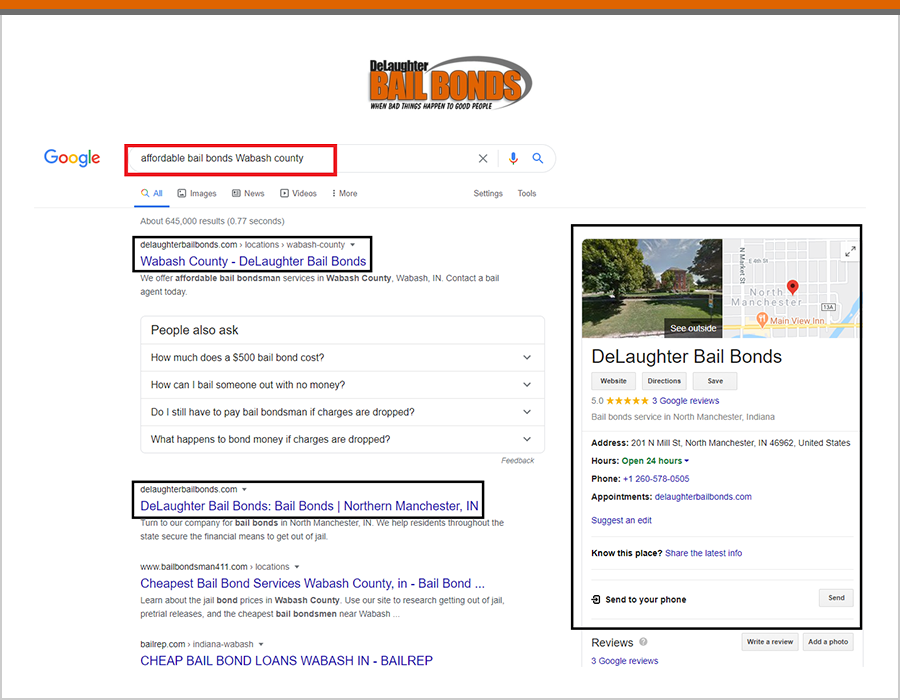
Task: Expand "What happens to bond money" question
Action: coord(343,440)
